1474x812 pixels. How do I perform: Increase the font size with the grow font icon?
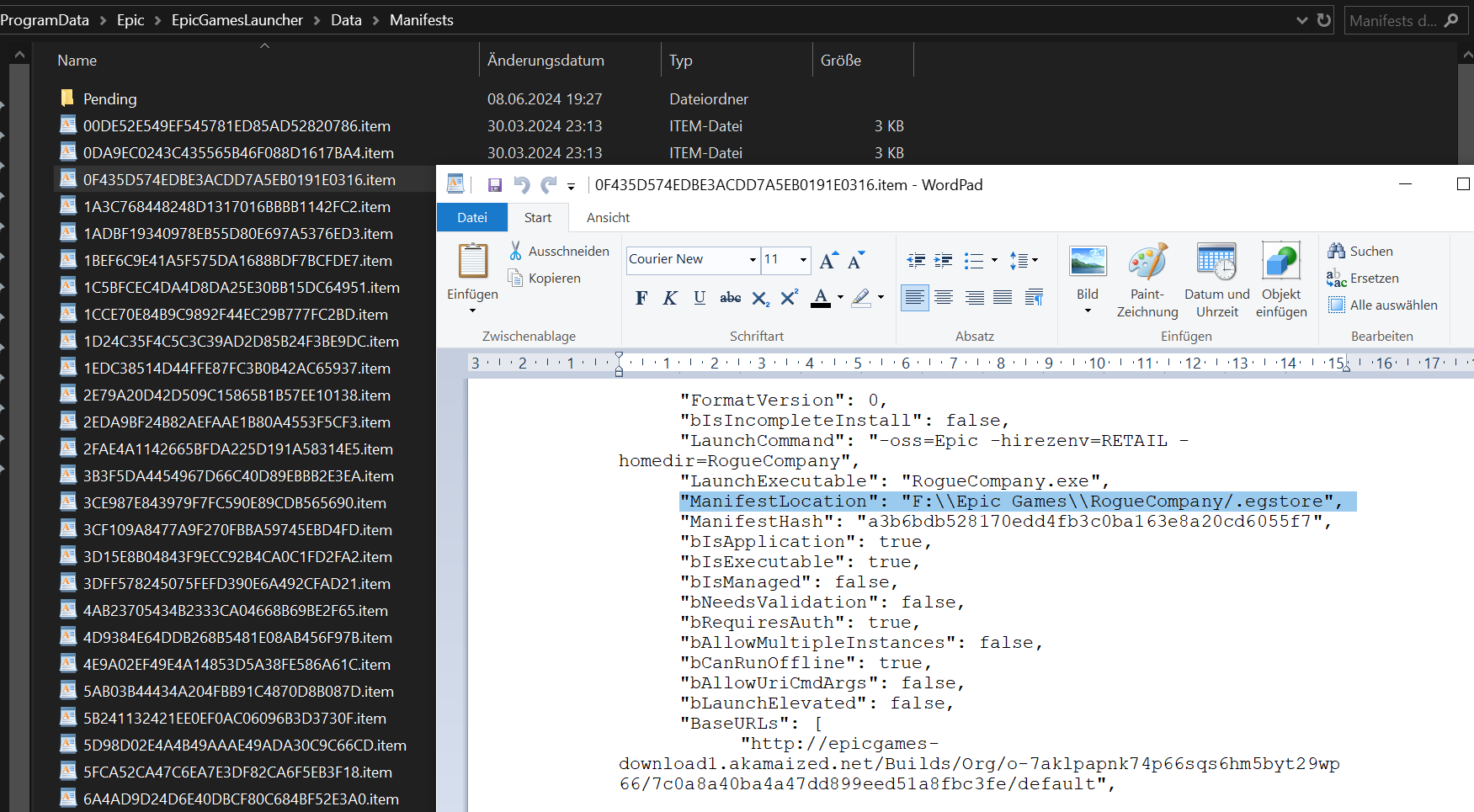(x=829, y=260)
